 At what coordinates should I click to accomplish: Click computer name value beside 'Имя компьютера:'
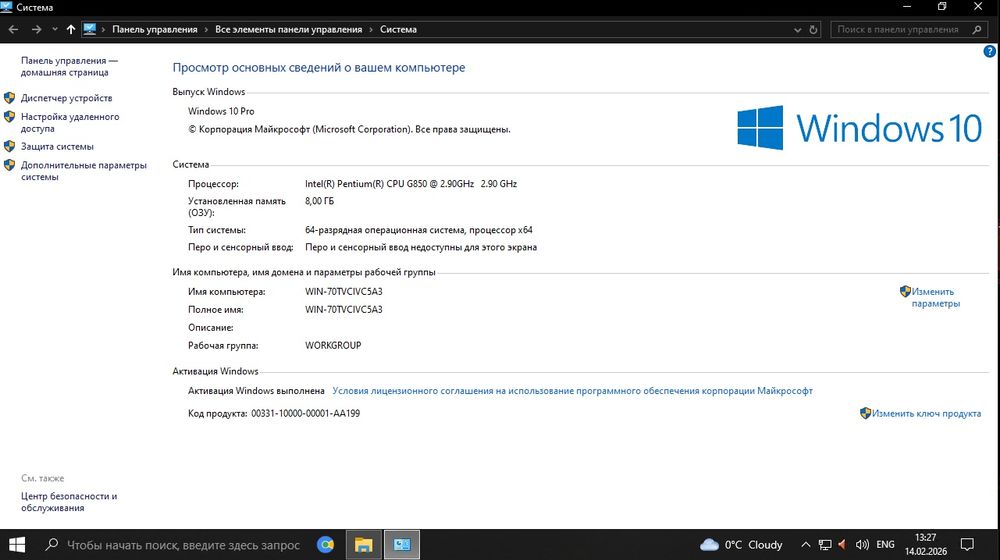344,291
